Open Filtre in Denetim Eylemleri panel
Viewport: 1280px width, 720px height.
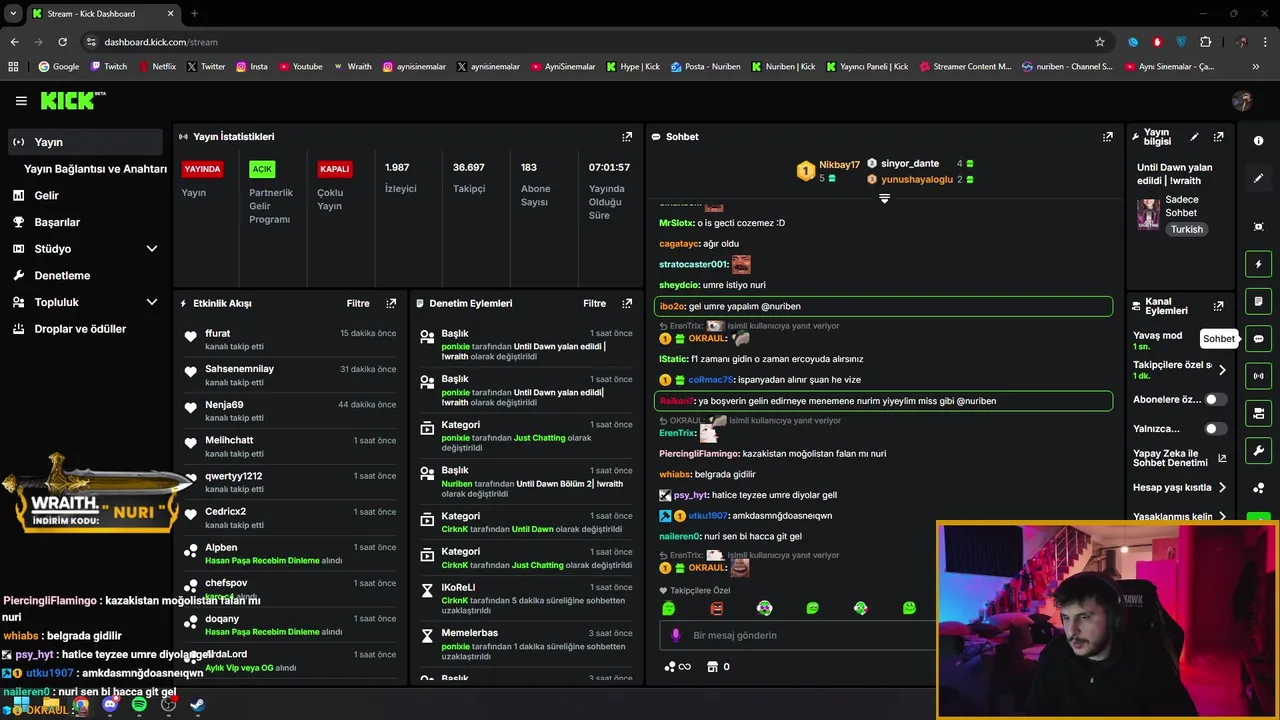coord(594,303)
